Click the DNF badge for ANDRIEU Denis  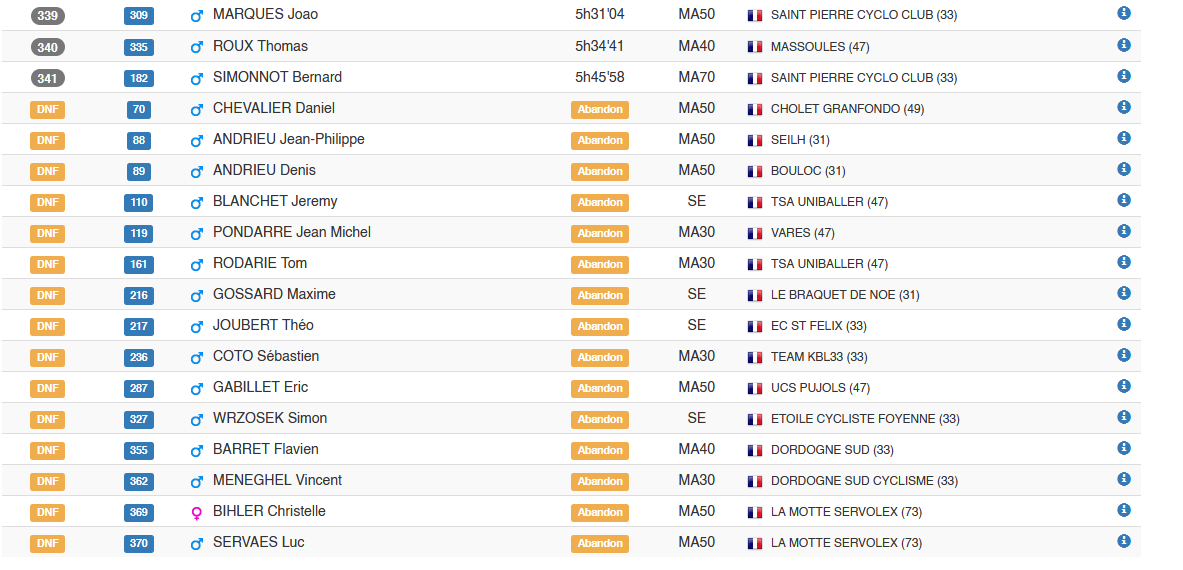[x=48, y=171]
